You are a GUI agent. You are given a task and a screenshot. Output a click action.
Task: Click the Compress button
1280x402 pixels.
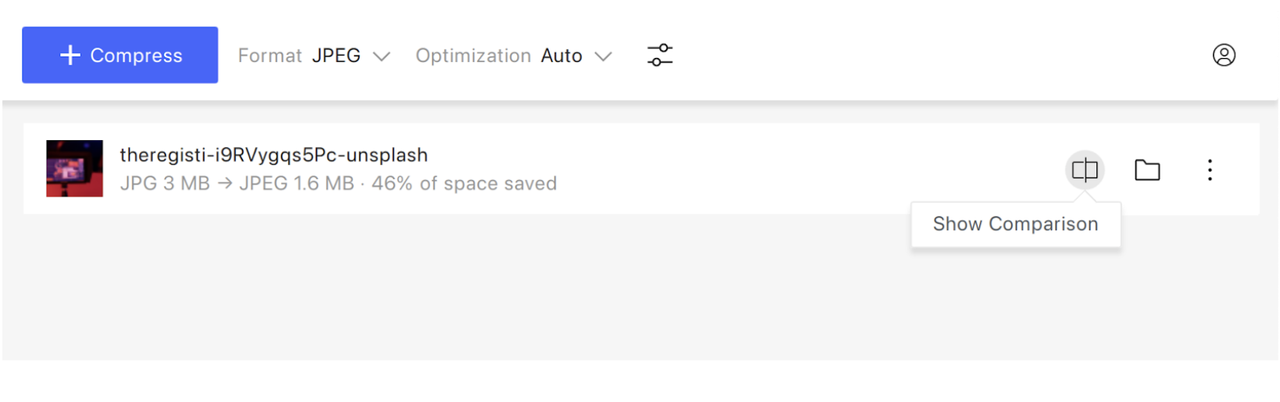[x=120, y=55]
